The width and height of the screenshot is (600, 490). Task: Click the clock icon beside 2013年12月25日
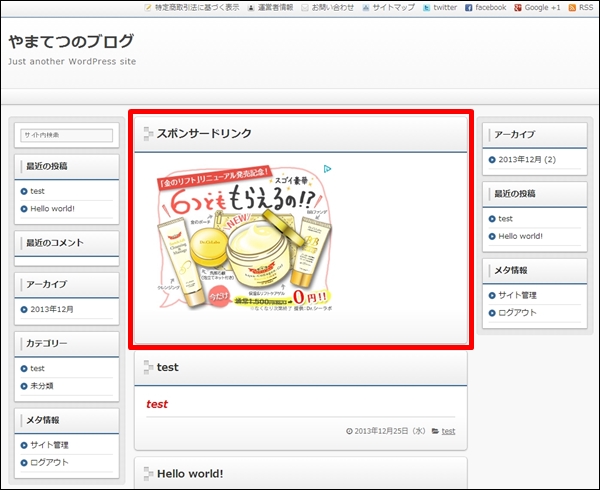(349, 431)
